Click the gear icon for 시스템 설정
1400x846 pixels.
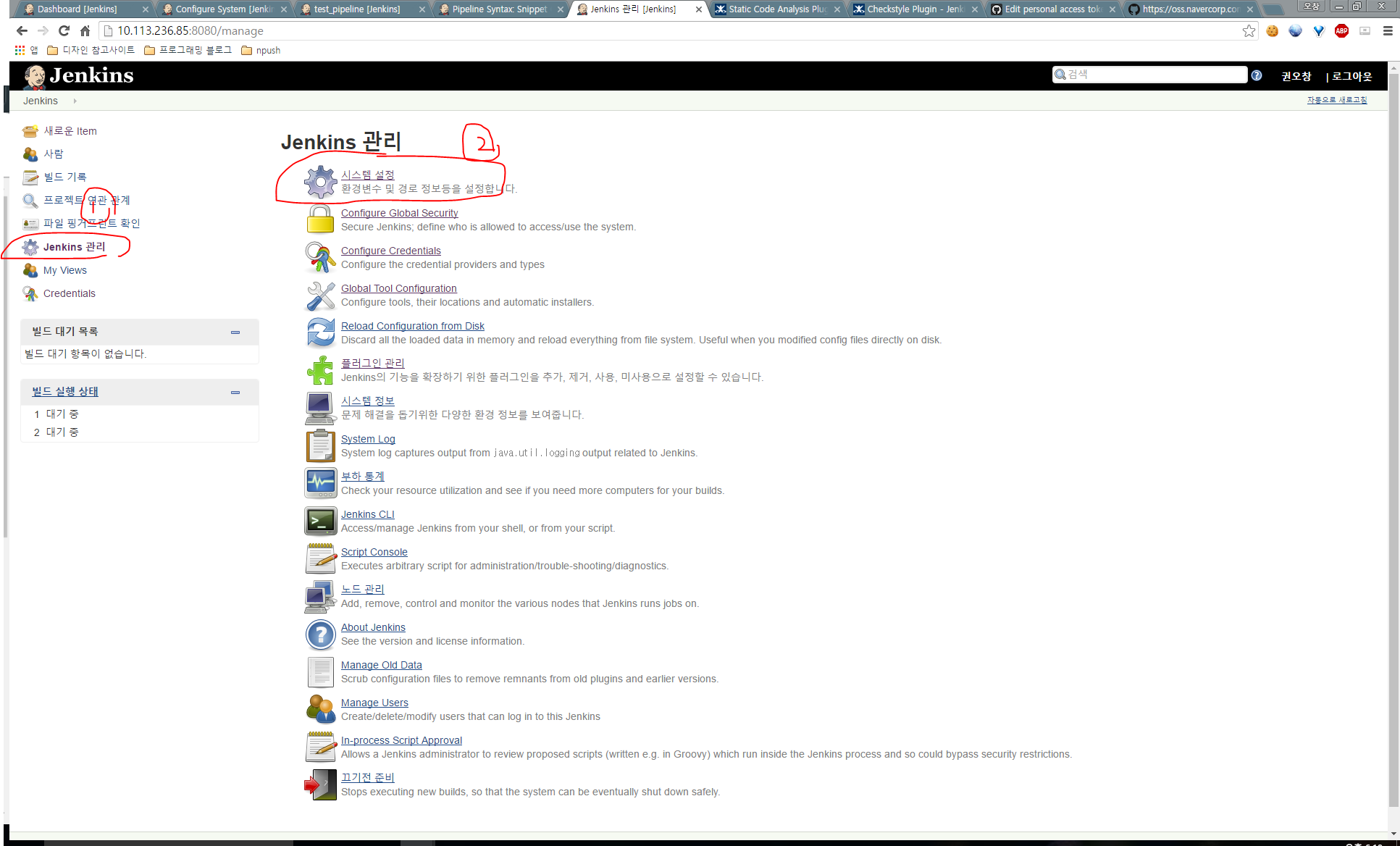[x=320, y=182]
